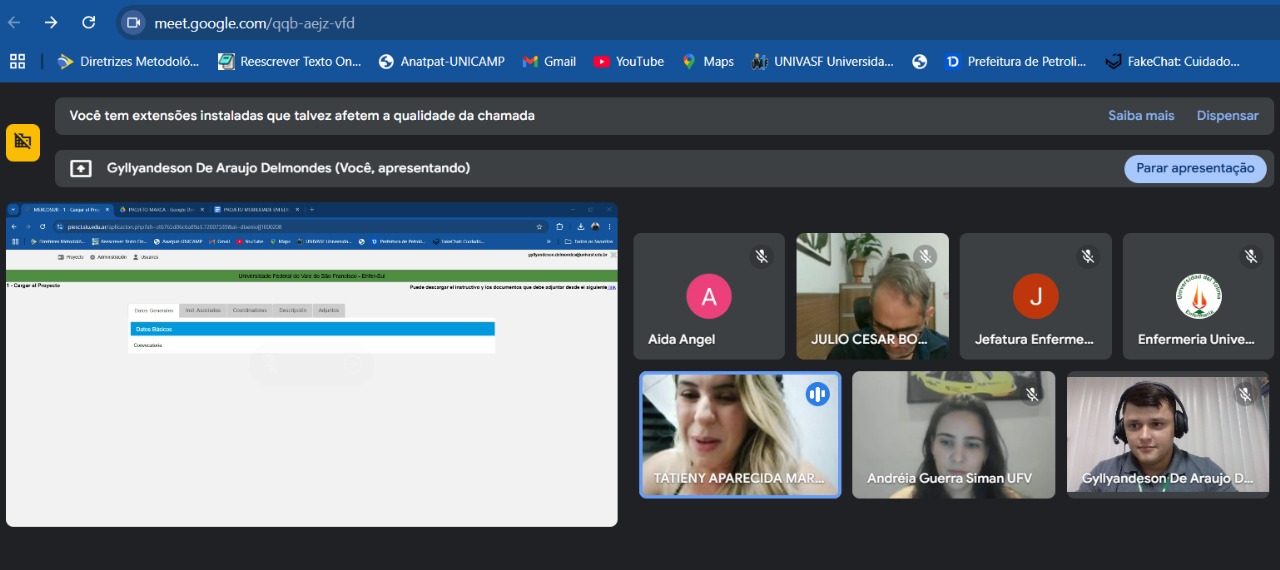
Task: Click the Parar apresentação button
Action: [1194, 168]
